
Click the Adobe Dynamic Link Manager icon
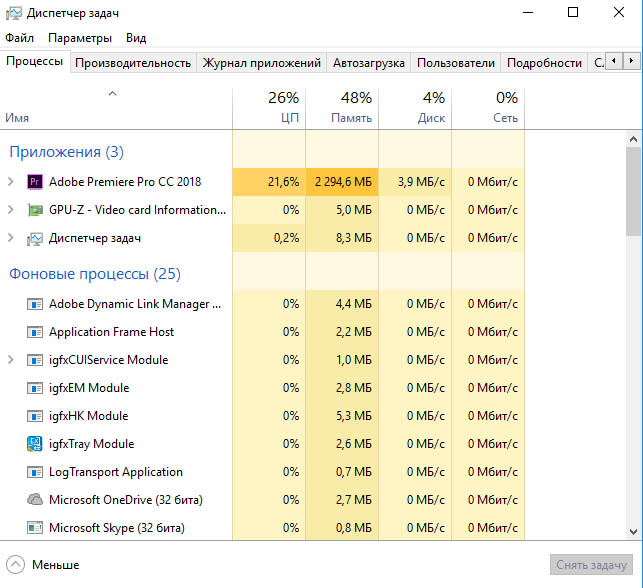pyautogui.click(x=35, y=304)
